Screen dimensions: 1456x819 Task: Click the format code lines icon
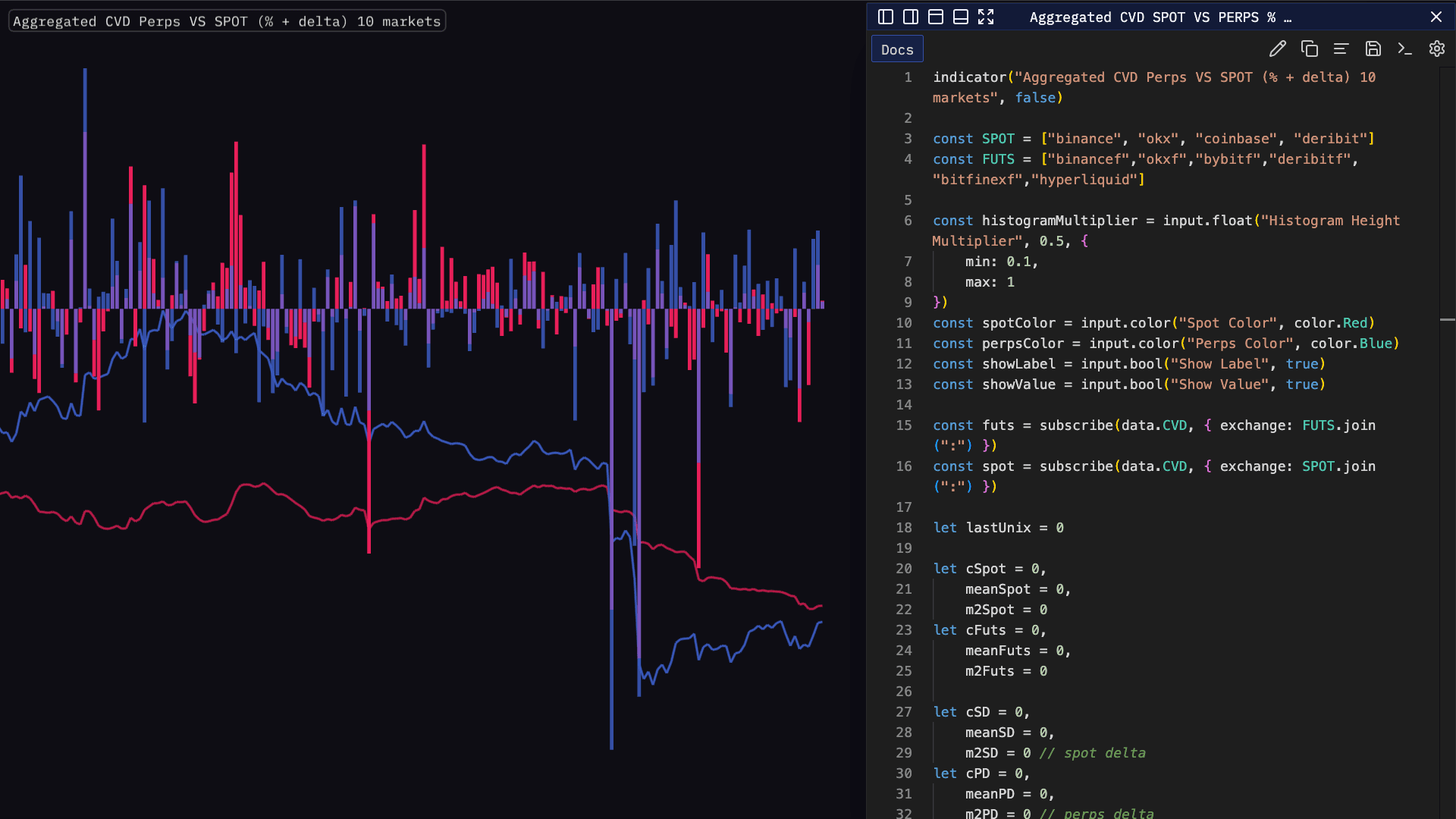[1341, 49]
